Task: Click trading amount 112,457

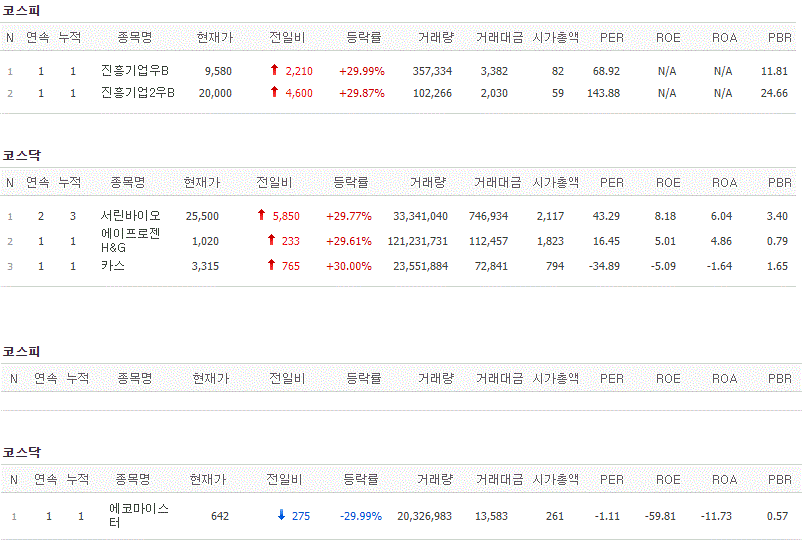Action: coord(488,241)
